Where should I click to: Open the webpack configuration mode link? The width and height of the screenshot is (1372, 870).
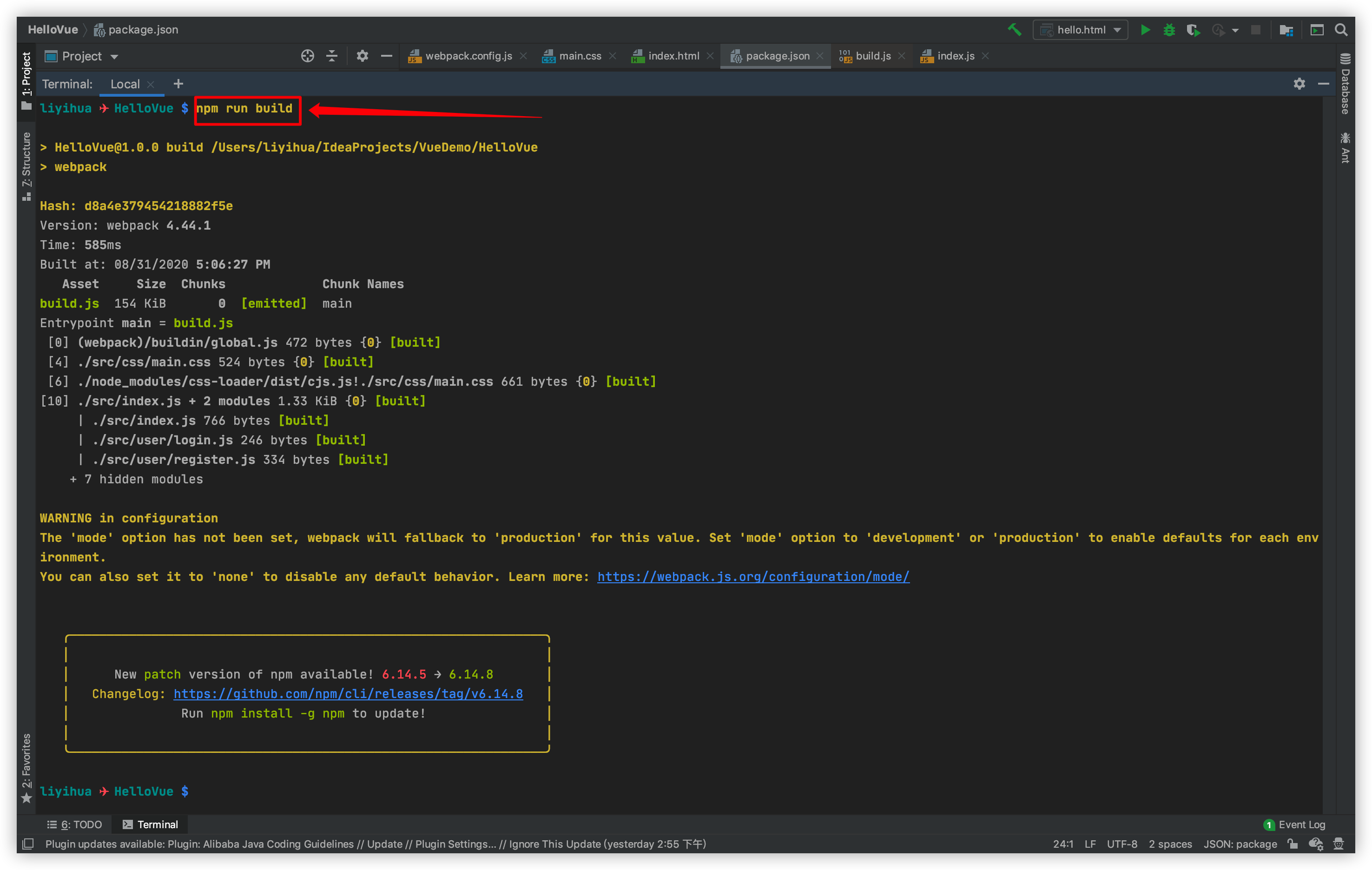(752, 577)
